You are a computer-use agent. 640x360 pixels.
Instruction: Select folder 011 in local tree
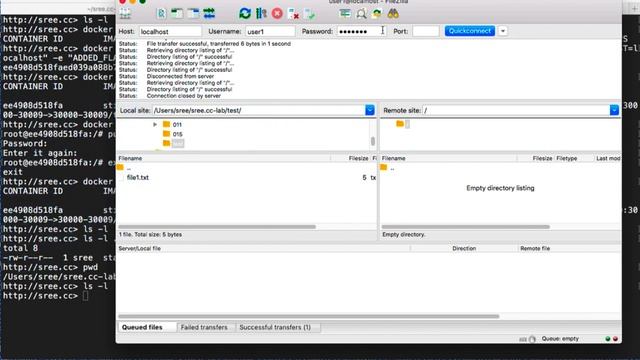point(177,124)
